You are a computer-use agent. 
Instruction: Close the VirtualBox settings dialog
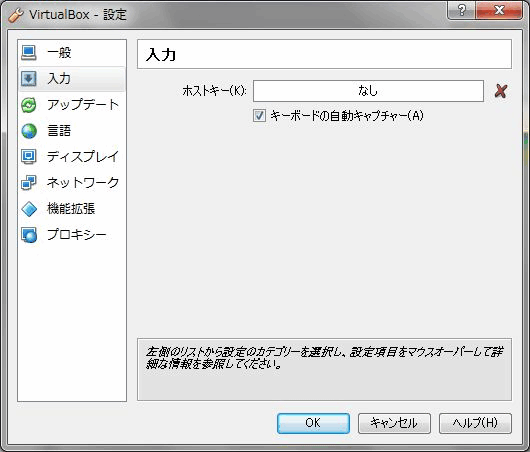click(x=499, y=10)
